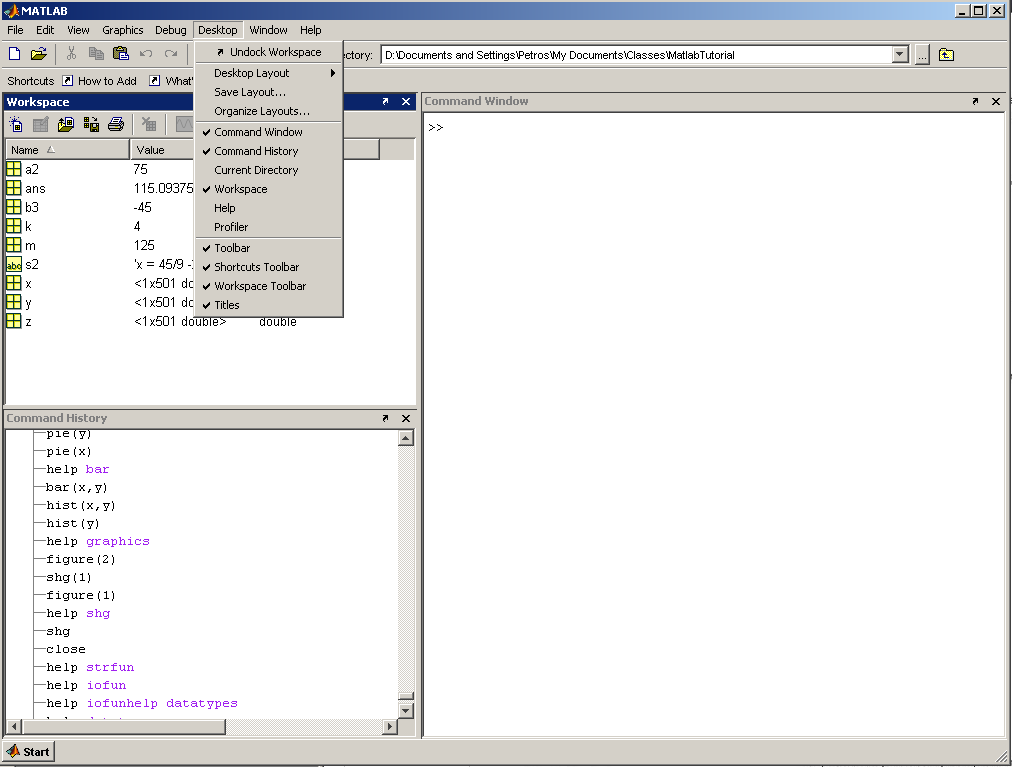The width and height of the screenshot is (1012, 767).
Task: Paste from clipboard via toolbar icon
Action: pos(121,54)
